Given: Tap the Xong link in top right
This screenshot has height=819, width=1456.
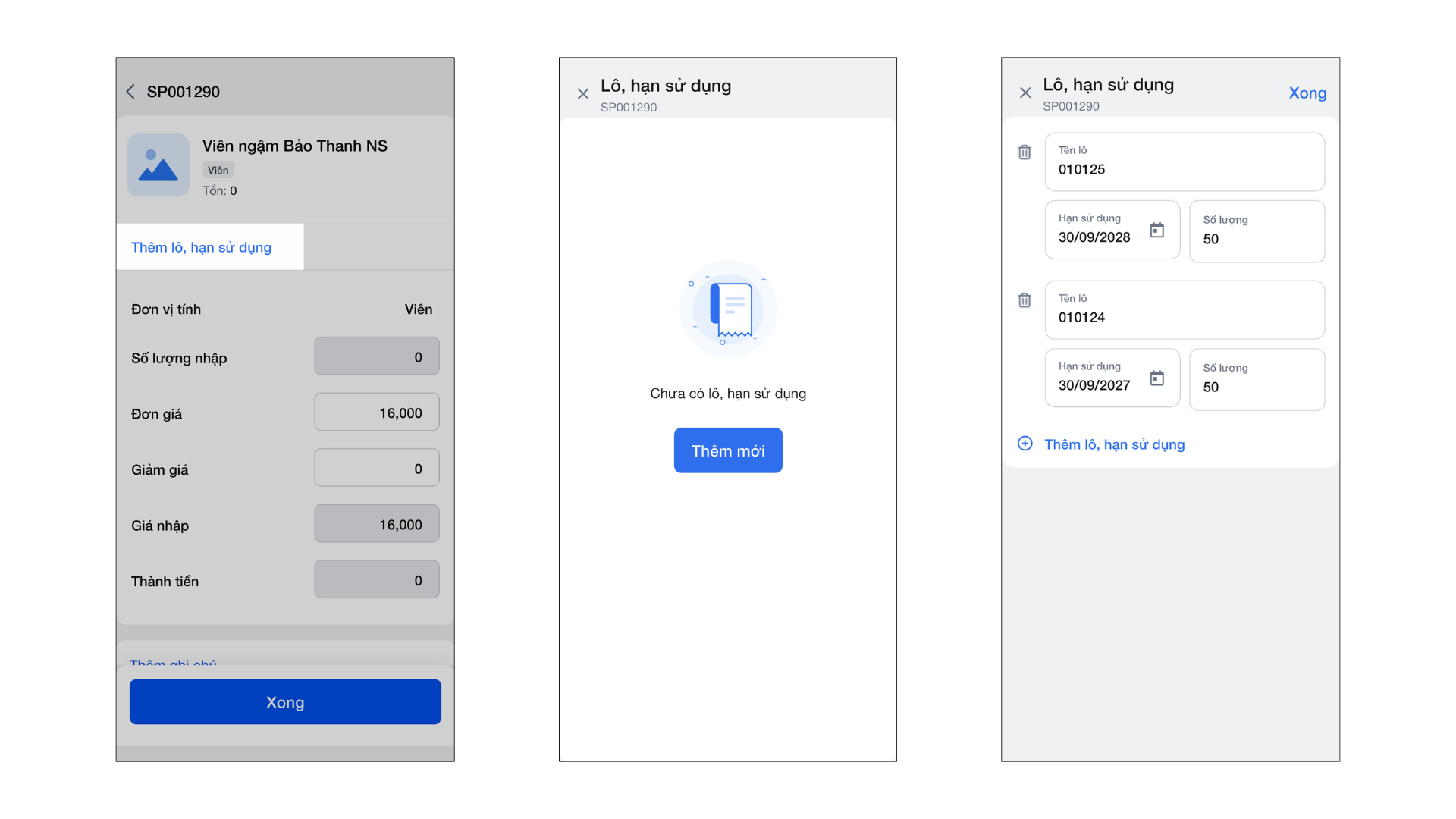Looking at the screenshot, I should [1307, 93].
